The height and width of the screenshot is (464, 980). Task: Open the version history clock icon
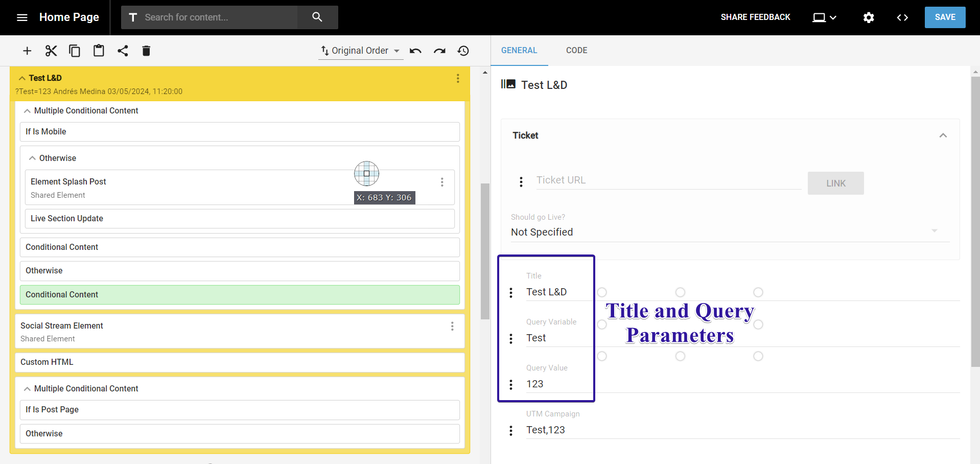(463, 51)
